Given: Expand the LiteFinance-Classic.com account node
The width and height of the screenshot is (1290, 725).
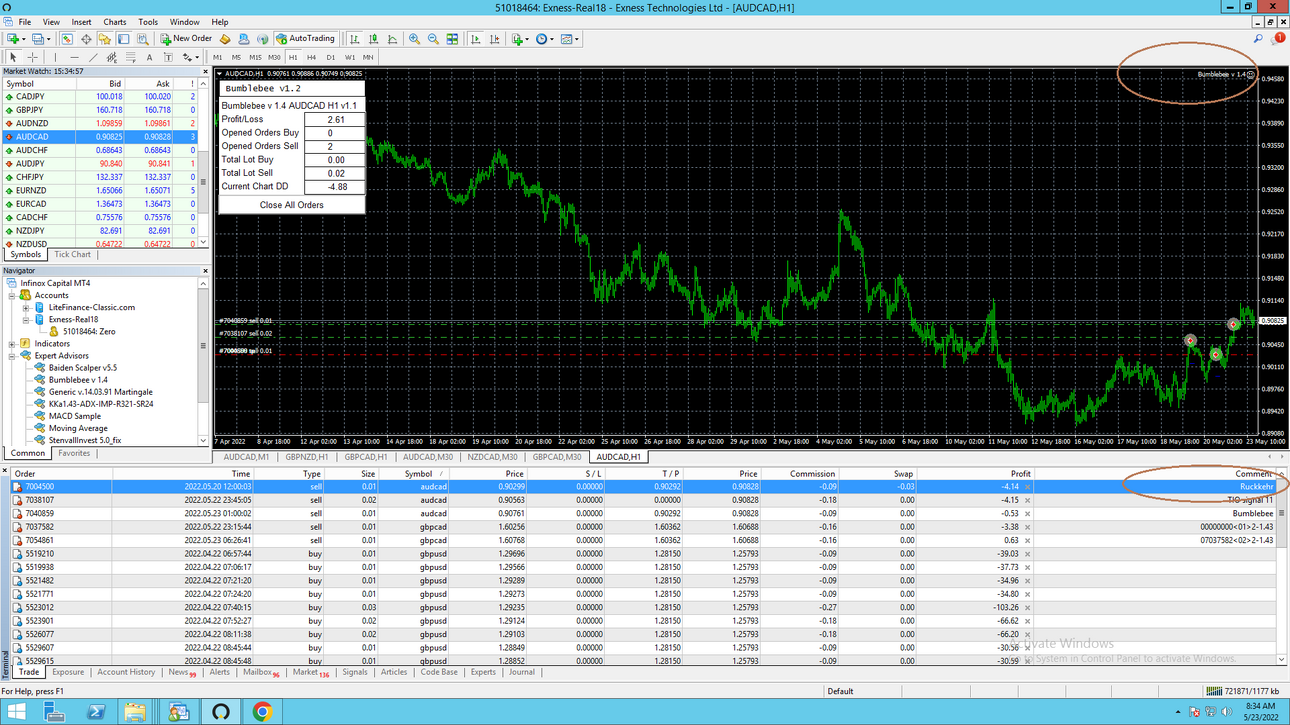Looking at the screenshot, I should (26, 308).
